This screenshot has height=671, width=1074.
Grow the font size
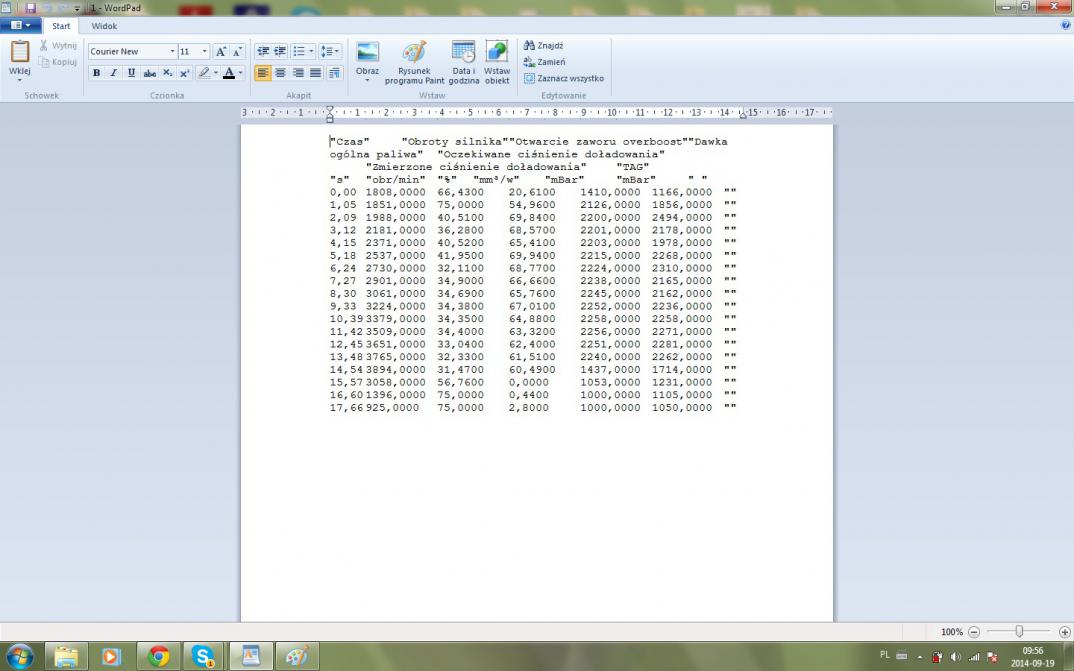[x=221, y=51]
